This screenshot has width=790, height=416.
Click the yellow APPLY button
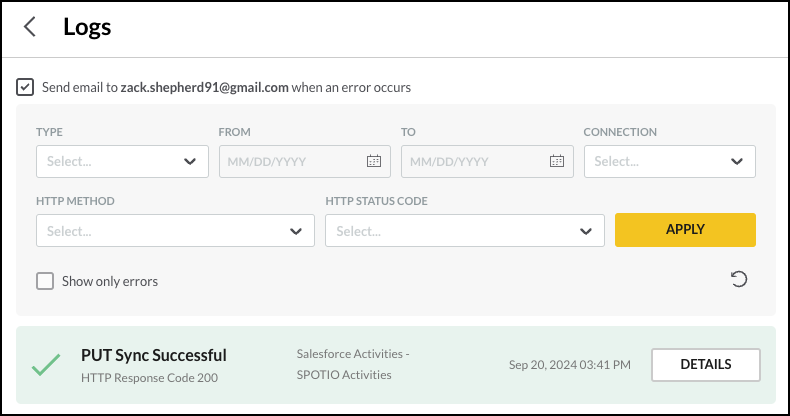tap(685, 230)
